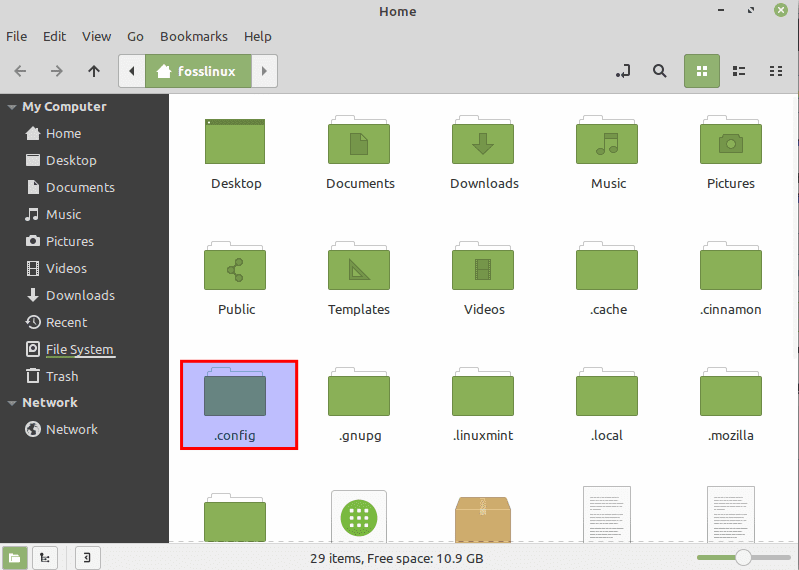Click the search magnifier icon in toolbar
Image resolution: width=799 pixels, height=570 pixels.
(659, 71)
